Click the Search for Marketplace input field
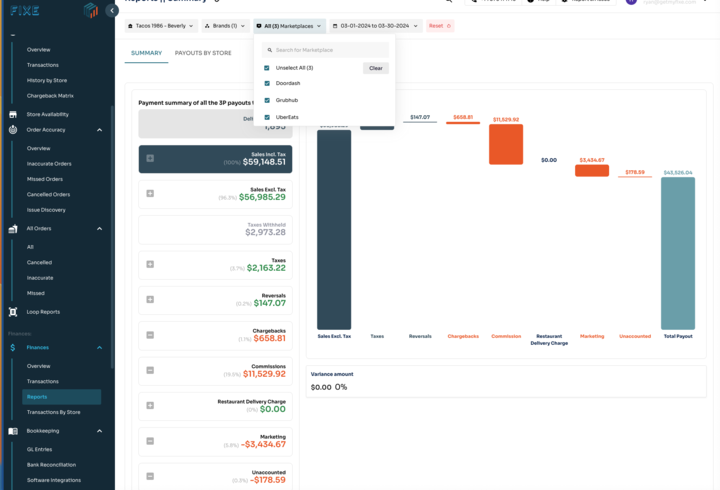This screenshot has height=490, width=720. pyautogui.click(x=329, y=50)
